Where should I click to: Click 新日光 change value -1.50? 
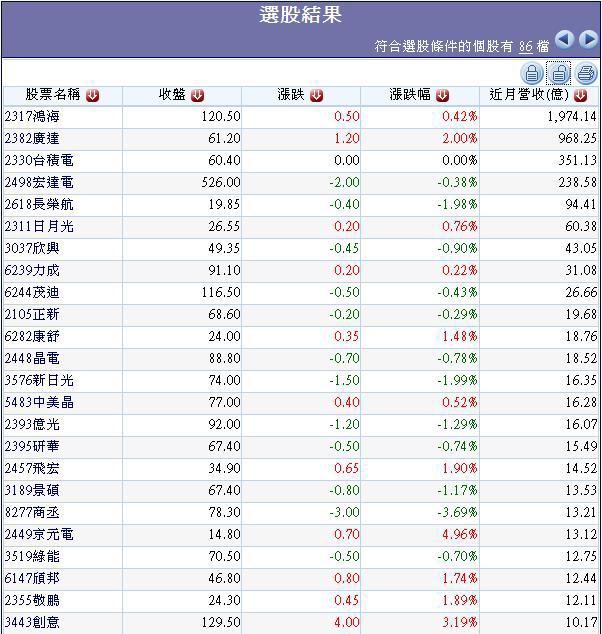(x=344, y=380)
